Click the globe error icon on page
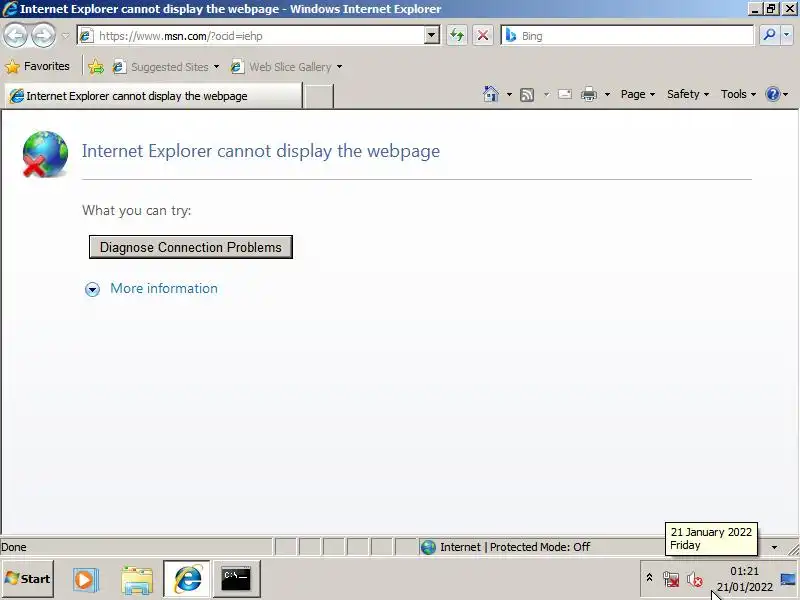 pyautogui.click(x=45, y=154)
